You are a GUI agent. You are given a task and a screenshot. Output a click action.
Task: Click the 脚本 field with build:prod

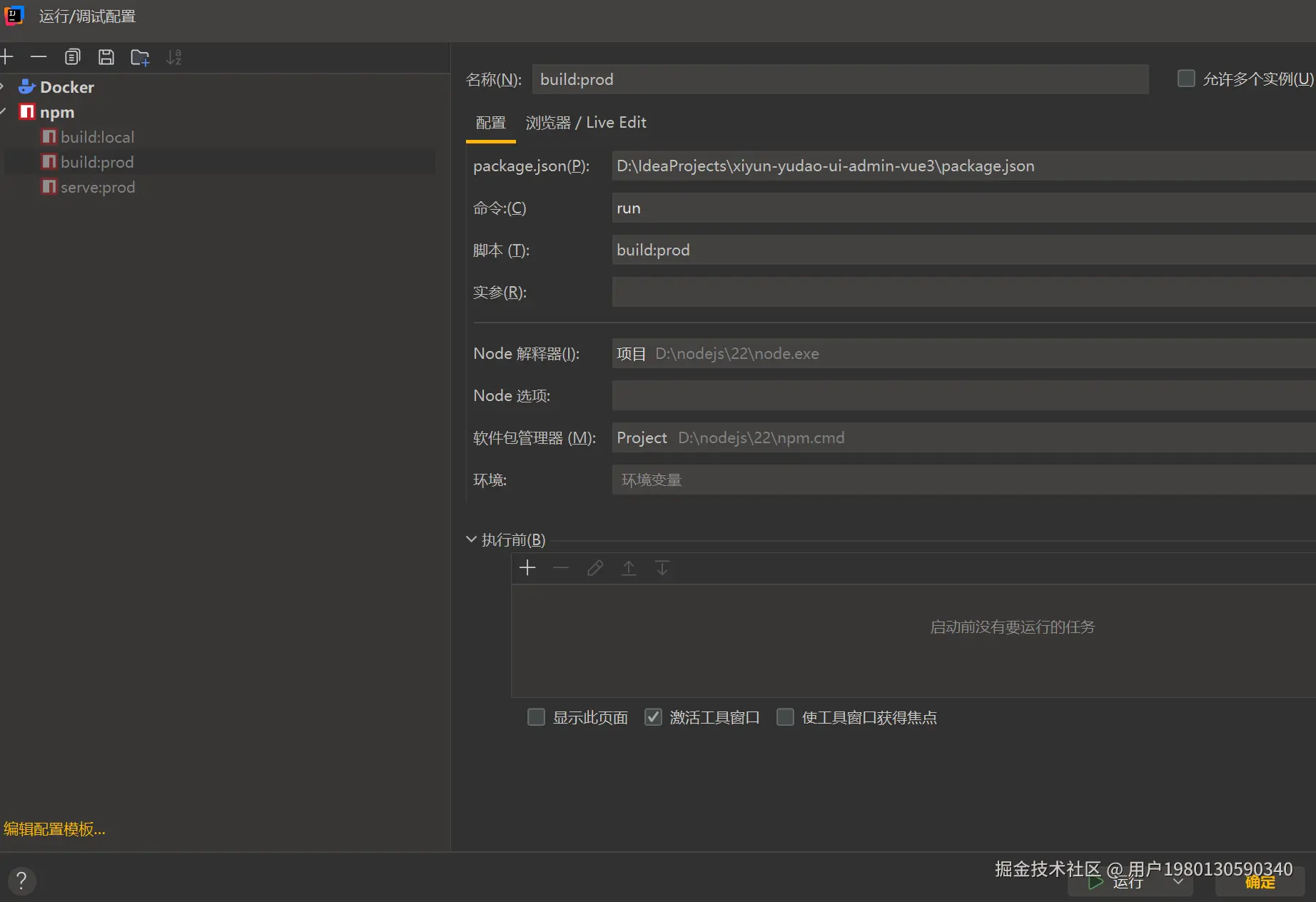point(963,250)
